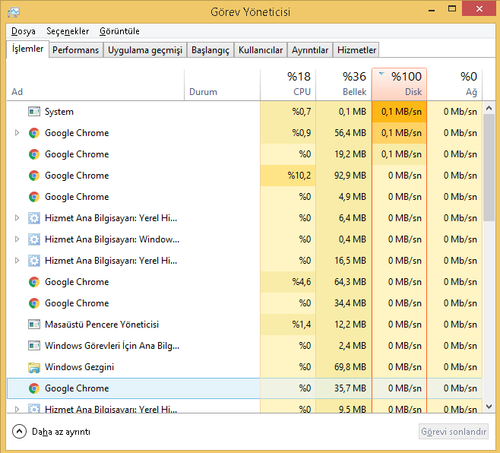The width and height of the screenshot is (500, 453).
Task: Sort by the Bellek column header
Action: pyautogui.click(x=344, y=84)
